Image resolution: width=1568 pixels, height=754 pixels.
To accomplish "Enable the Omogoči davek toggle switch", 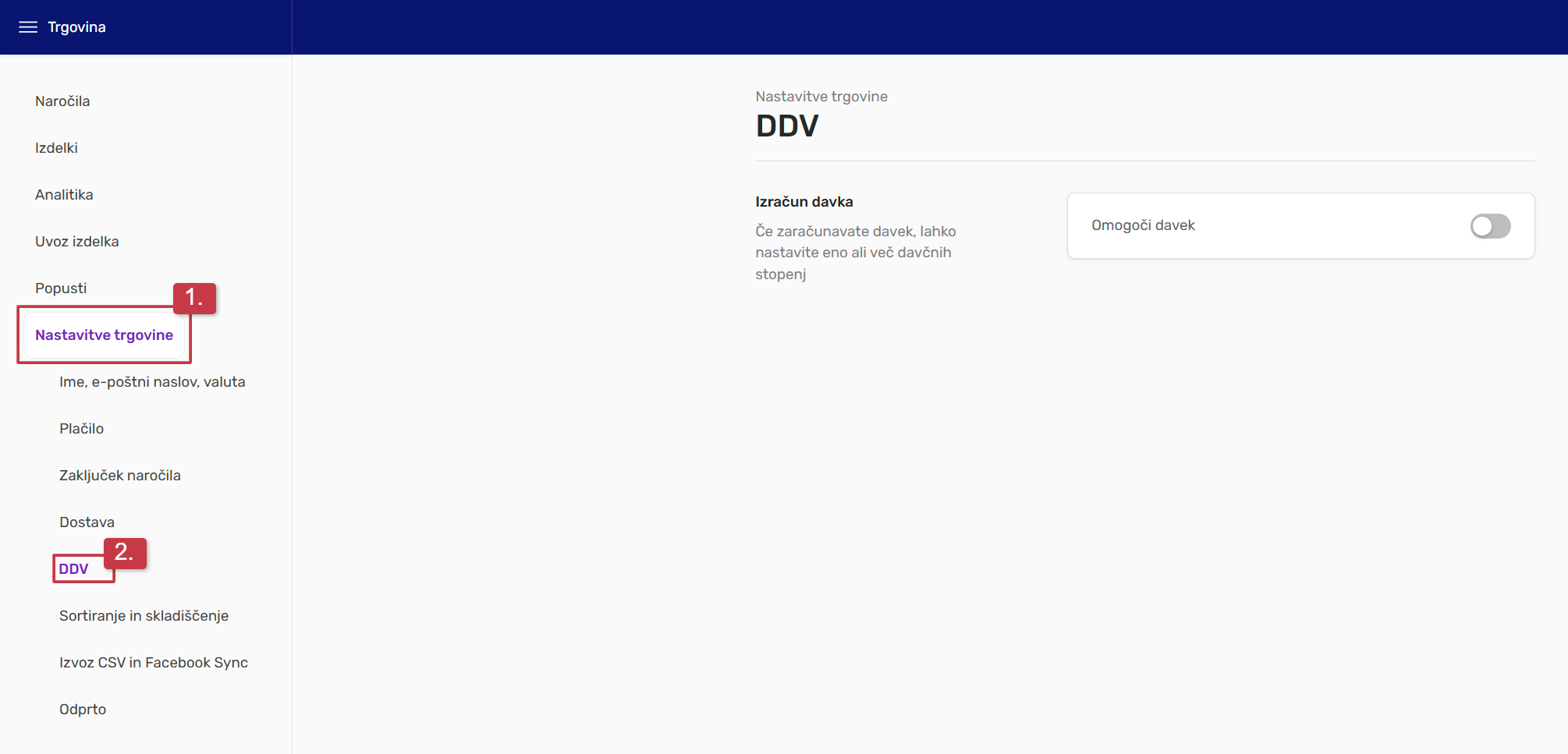I will click(1490, 226).
